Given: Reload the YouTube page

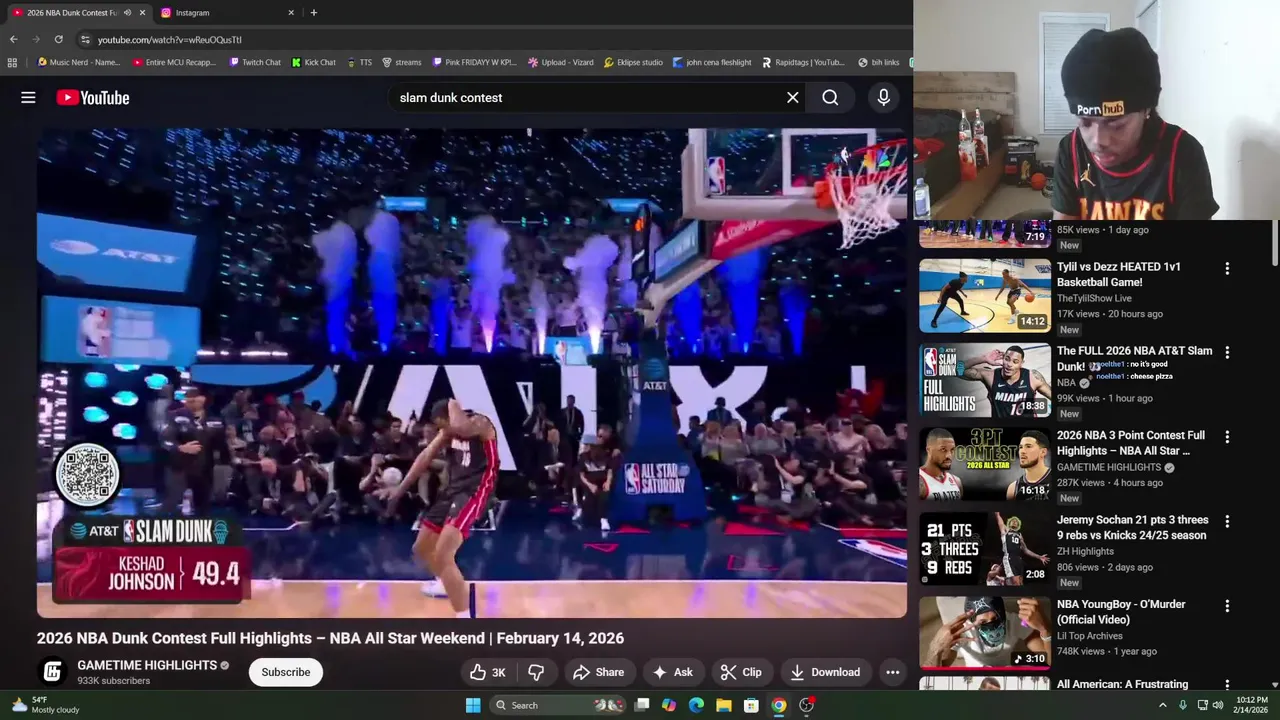Looking at the screenshot, I should 59,39.
